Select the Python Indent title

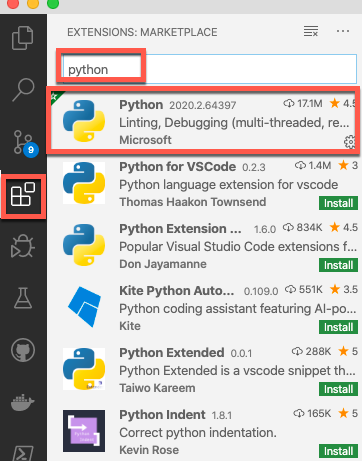pyautogui.click(x=162, y=414)
